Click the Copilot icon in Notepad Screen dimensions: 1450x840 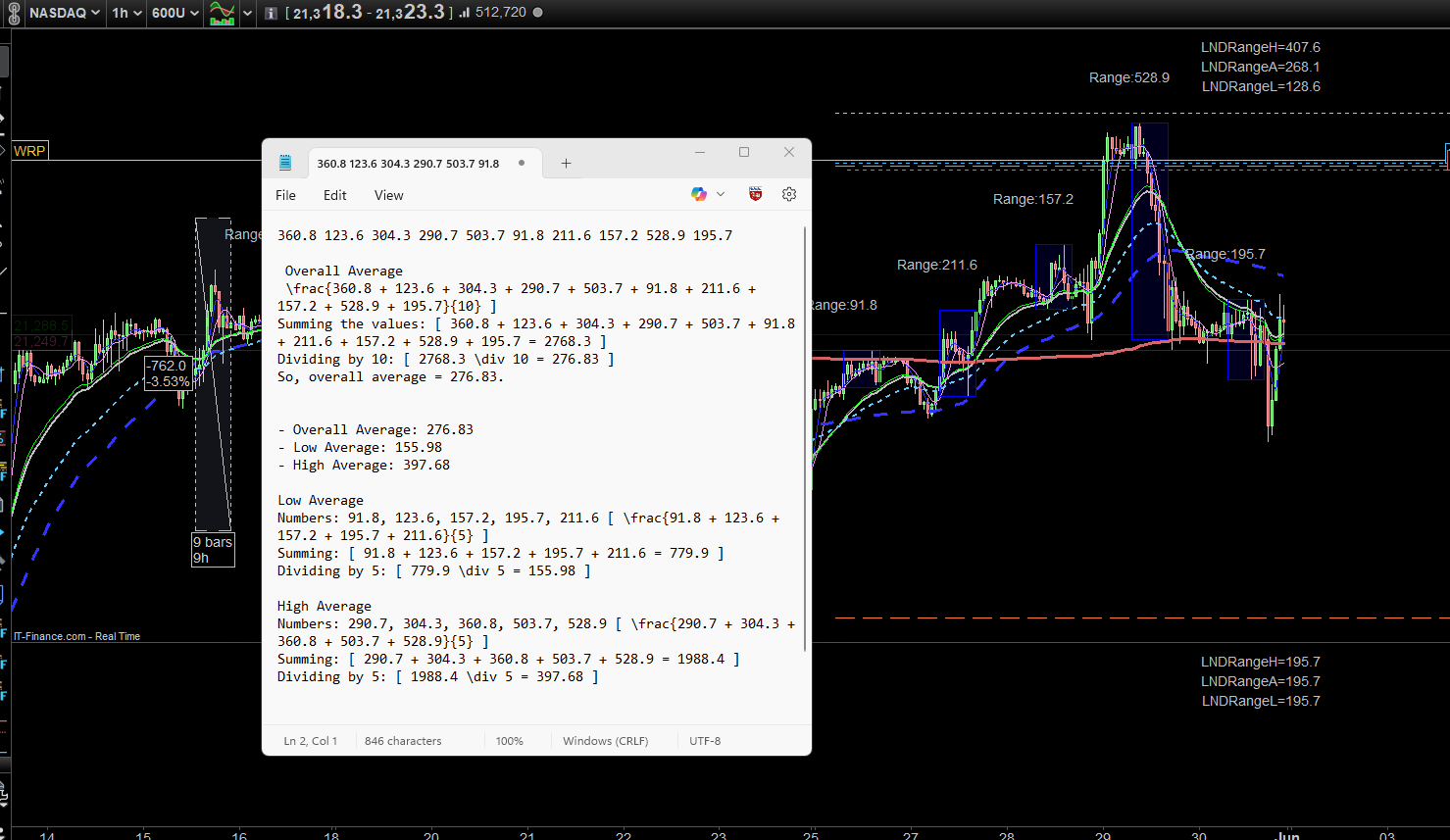698,194
